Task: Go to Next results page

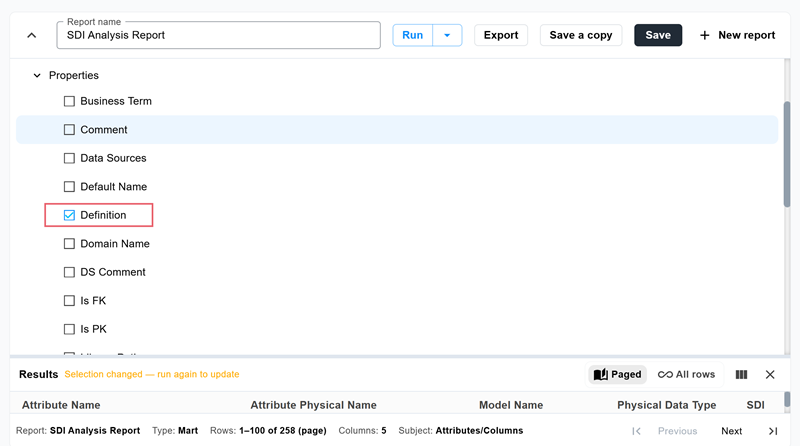Action: 731,431
